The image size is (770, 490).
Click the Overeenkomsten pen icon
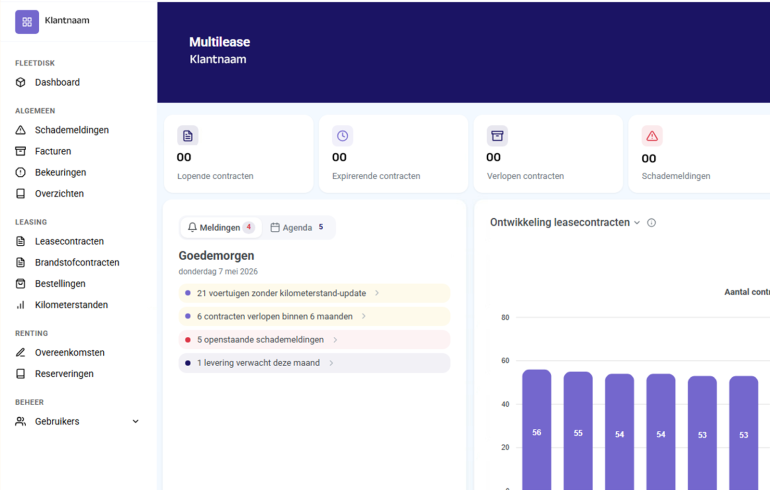click(21, 352)
